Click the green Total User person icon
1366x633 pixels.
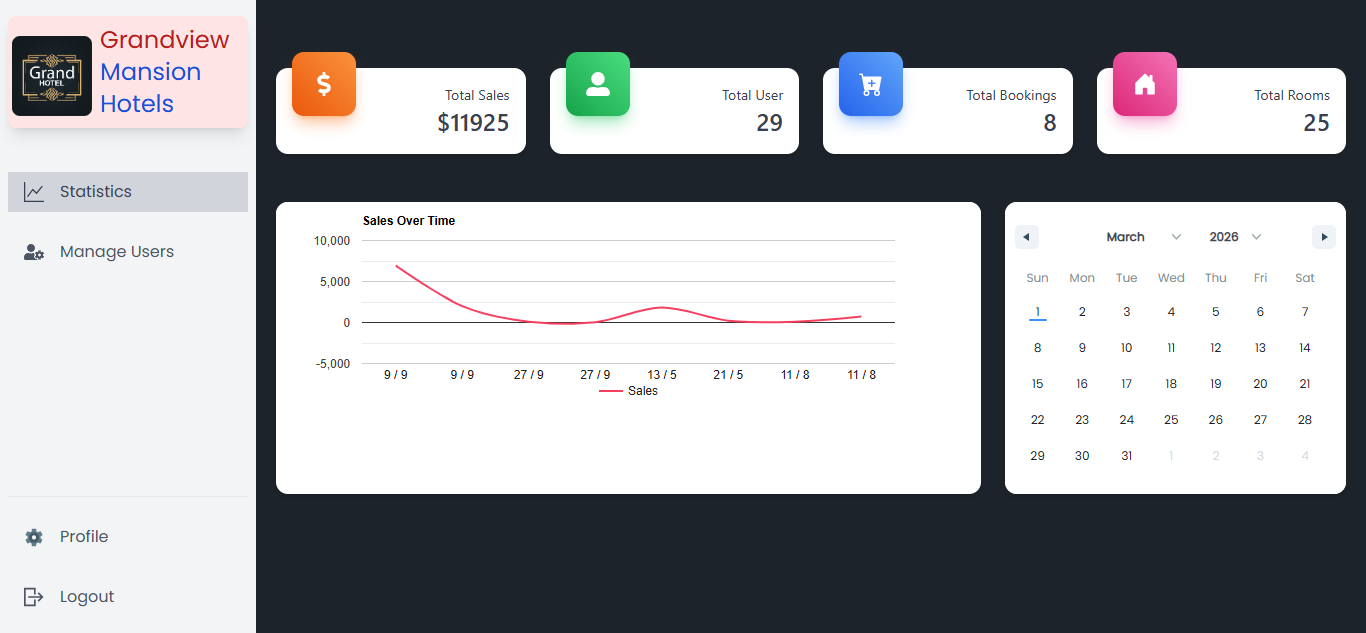(598, 84)
